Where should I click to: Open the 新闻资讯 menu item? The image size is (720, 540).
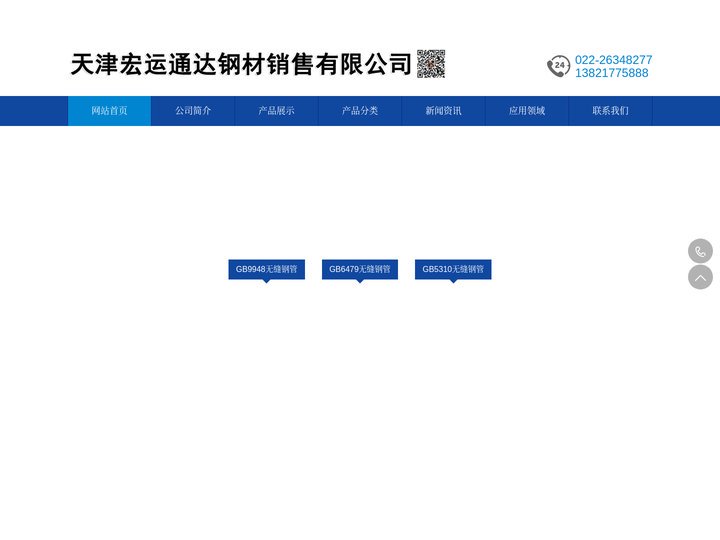click(x=444, y=111)
